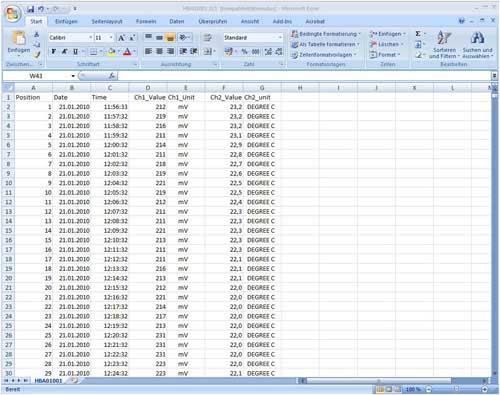Screen dimensions: 500x395
Task: Click the W43 name box field
Action: tap(39, 76)
